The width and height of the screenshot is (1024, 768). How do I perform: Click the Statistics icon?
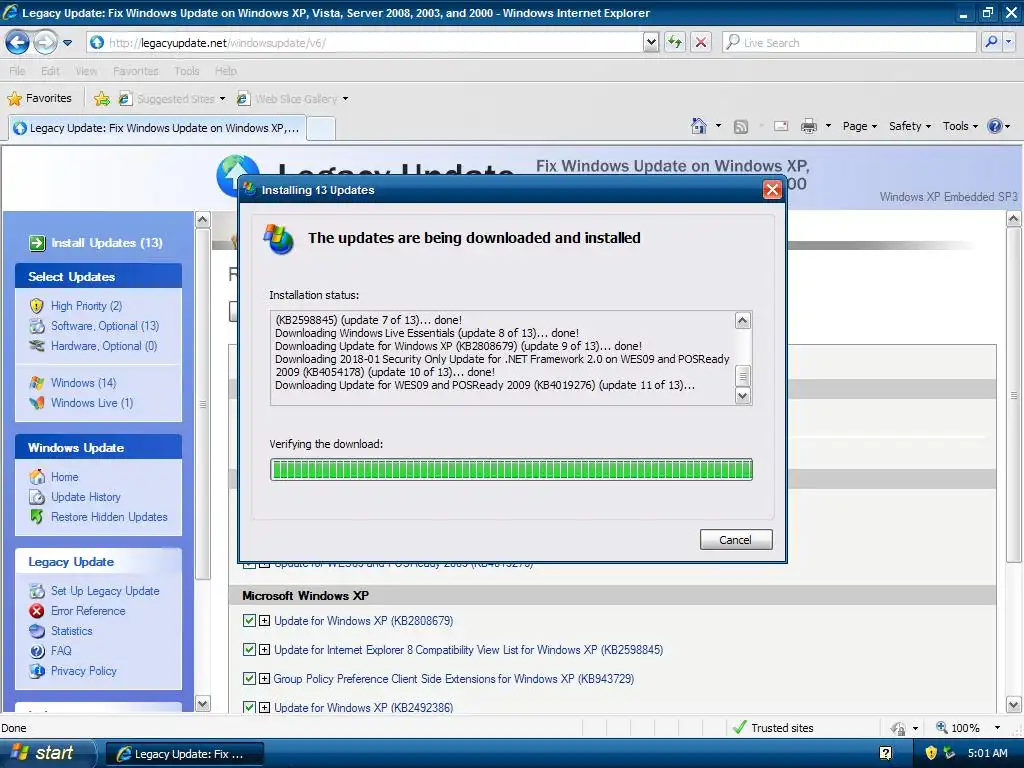[x=37, y=631]
